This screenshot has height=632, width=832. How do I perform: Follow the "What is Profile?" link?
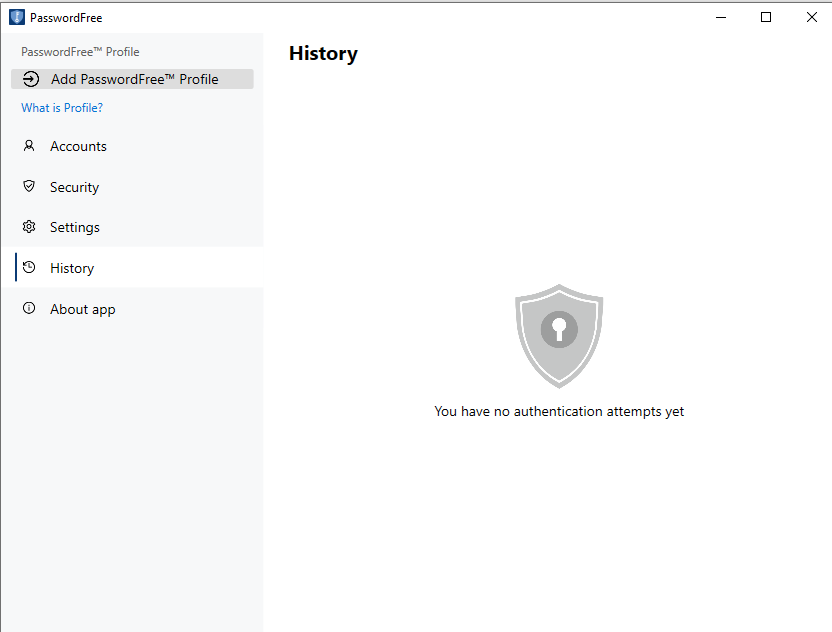[x=62, y=108]
